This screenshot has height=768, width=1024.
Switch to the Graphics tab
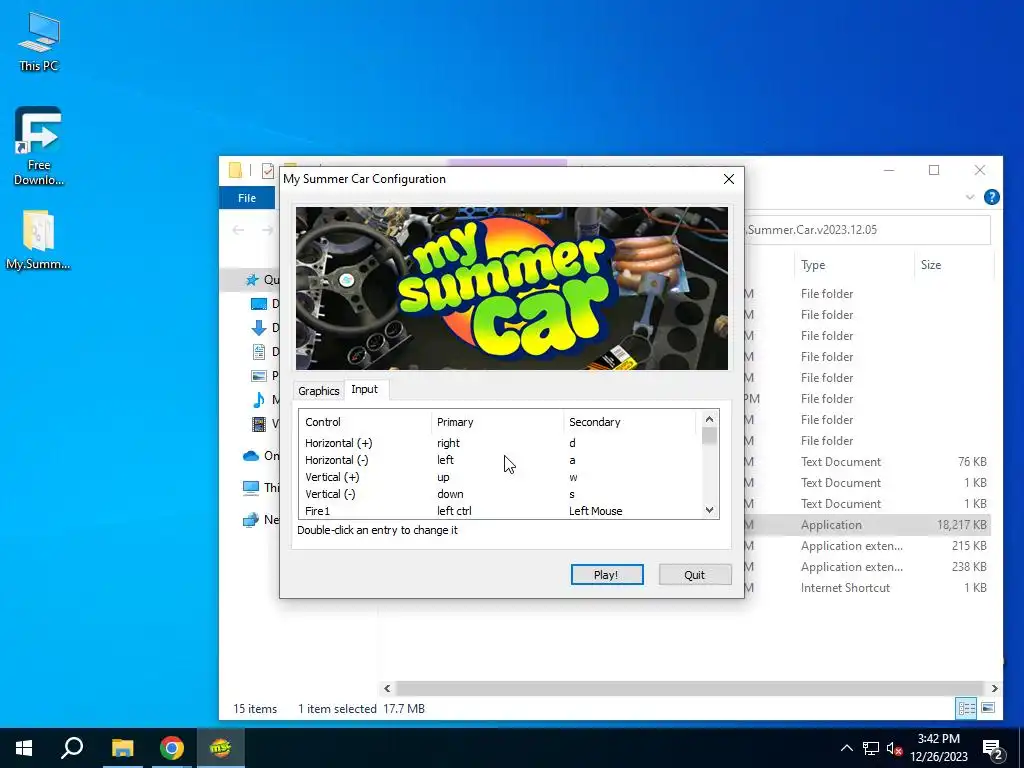319,391
